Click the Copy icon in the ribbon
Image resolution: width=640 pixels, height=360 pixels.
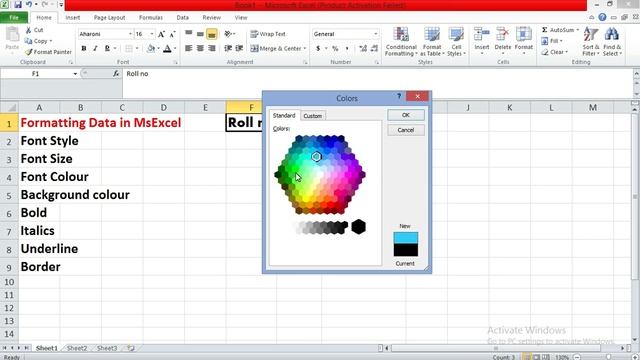(29, 41)
